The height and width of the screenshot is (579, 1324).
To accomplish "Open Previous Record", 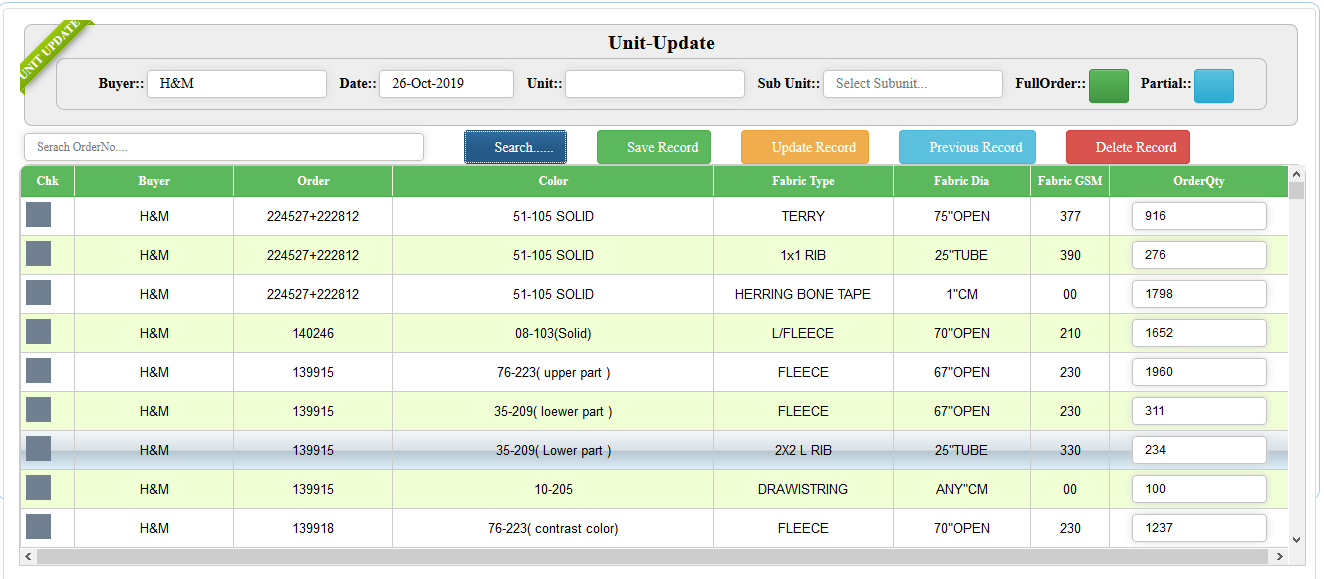I will click(x=967, y=147).
